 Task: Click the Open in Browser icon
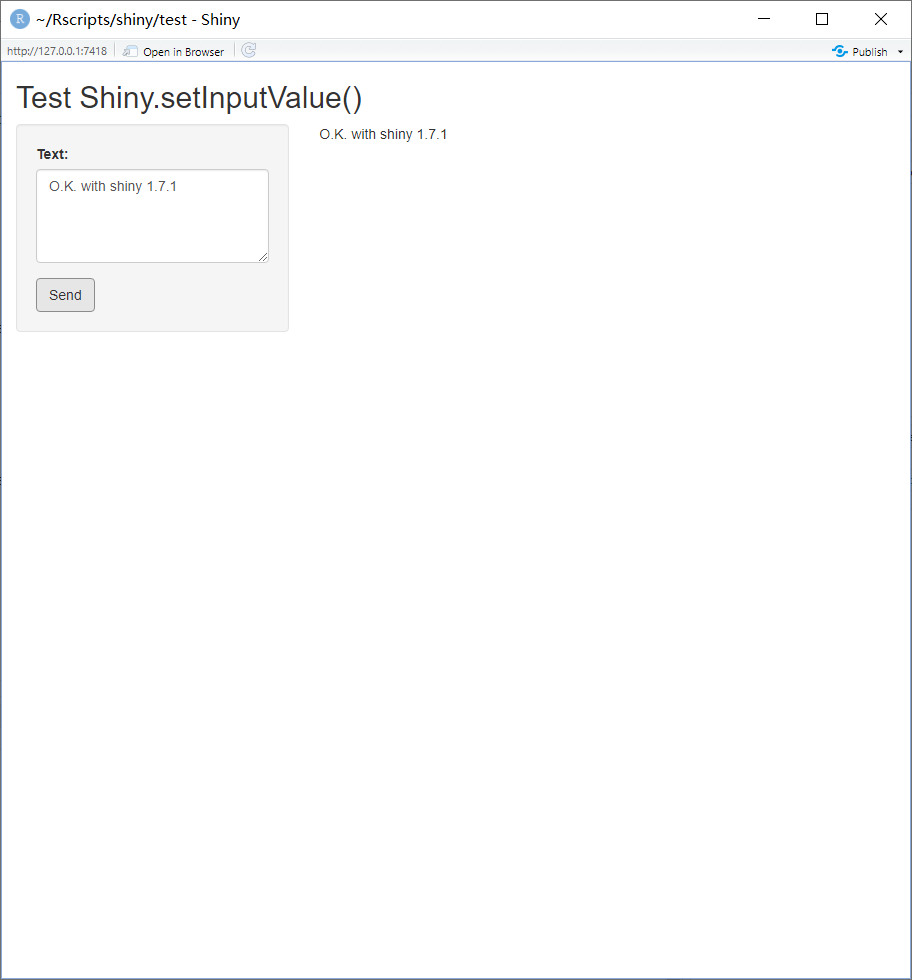pyautogui.click(x=130, y=51)
